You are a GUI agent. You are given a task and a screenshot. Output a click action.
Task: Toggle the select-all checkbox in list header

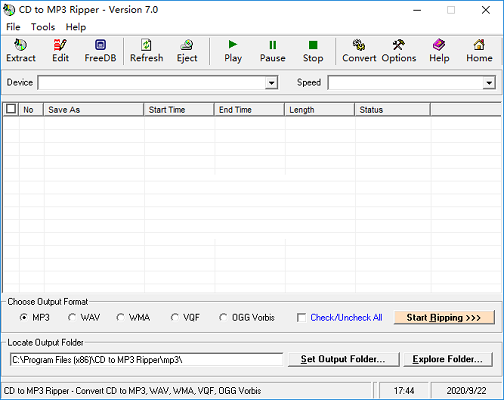[x=11, y=109]
